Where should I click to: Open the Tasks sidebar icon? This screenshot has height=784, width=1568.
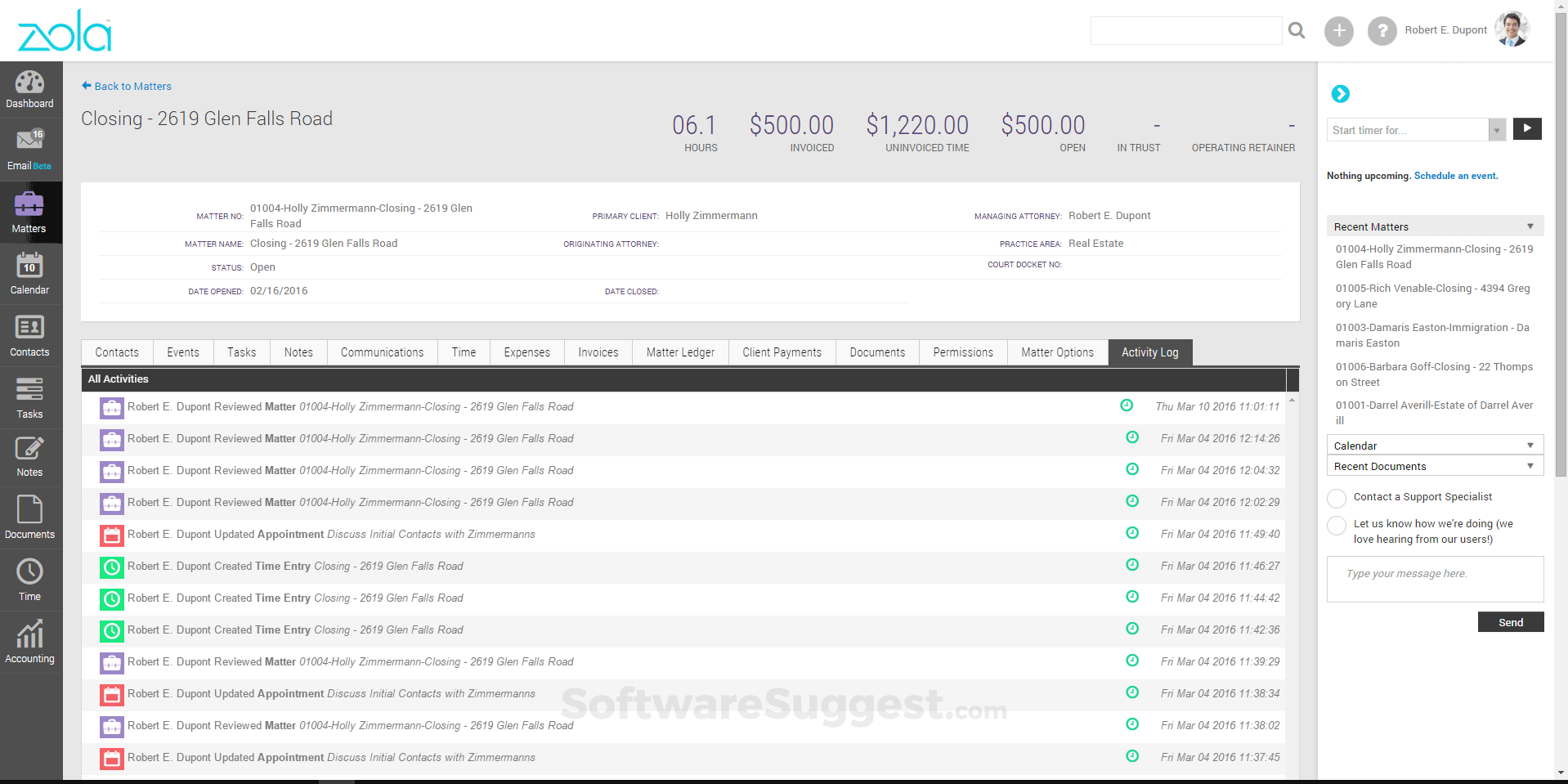click(30, 398)
